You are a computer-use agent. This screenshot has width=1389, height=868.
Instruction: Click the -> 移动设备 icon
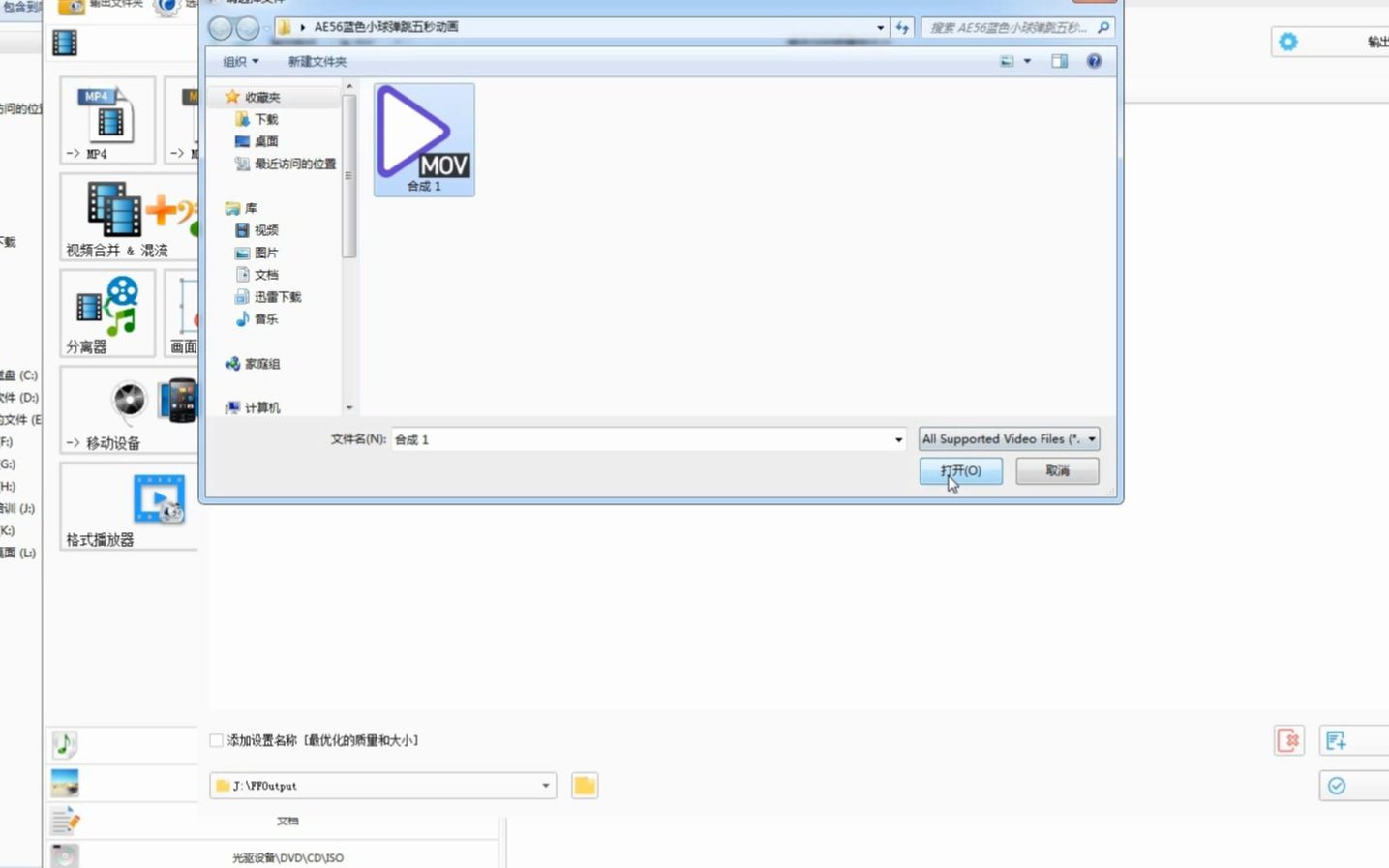(129, 410)
